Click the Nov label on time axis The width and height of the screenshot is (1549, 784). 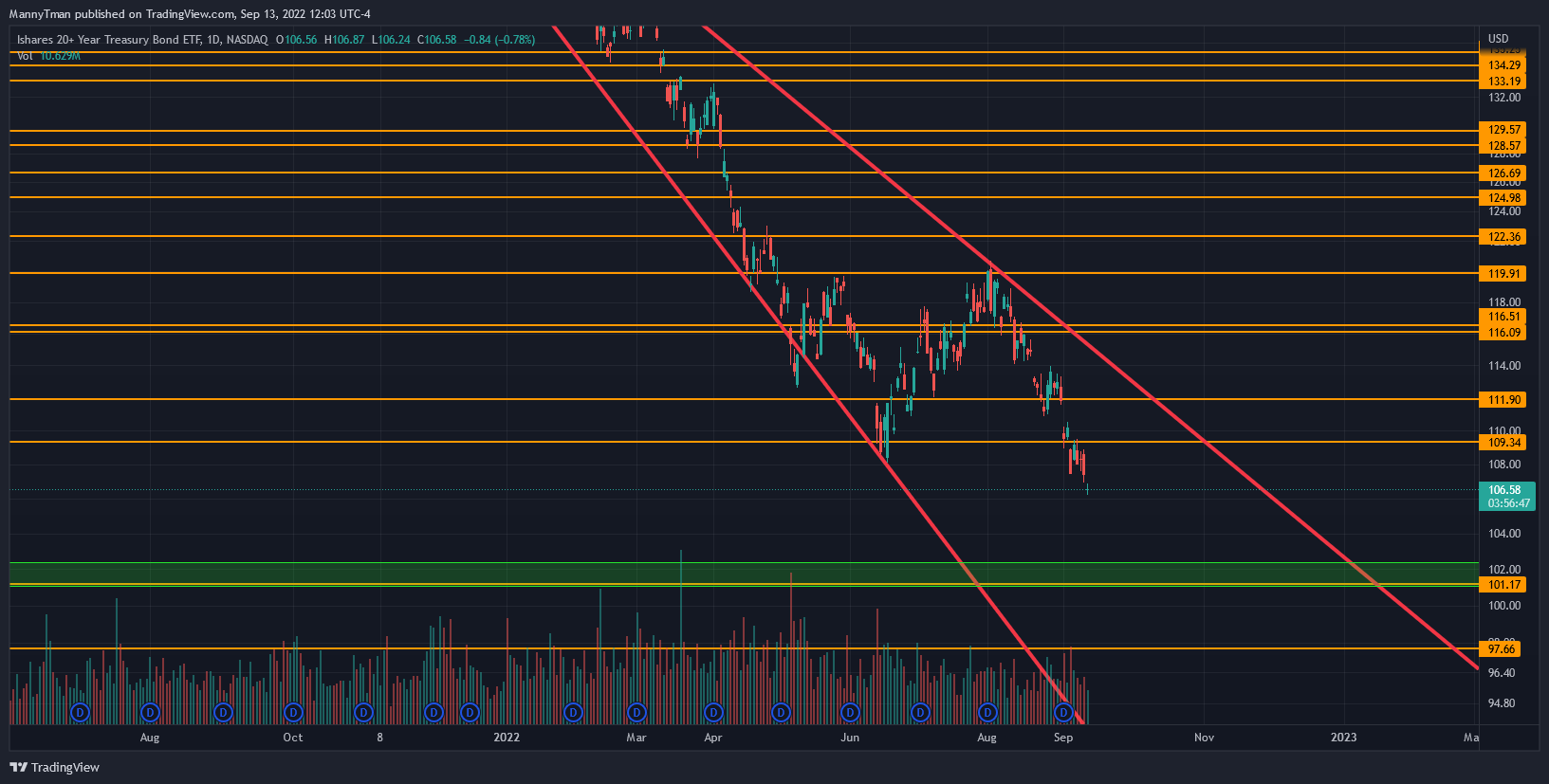[1204, 738]
